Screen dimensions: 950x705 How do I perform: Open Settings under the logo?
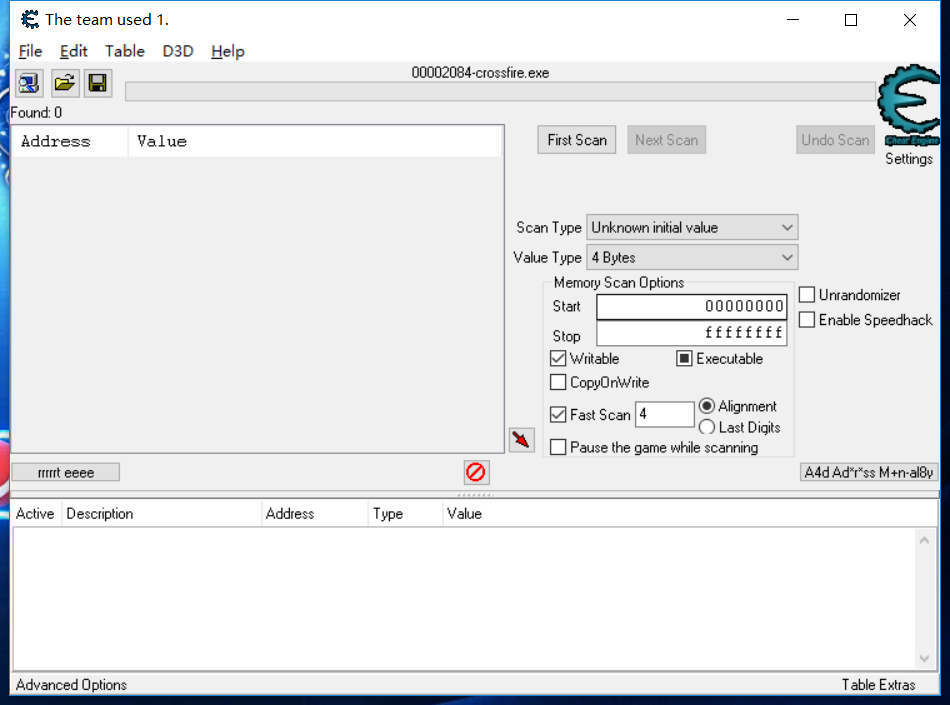(909, 159)
